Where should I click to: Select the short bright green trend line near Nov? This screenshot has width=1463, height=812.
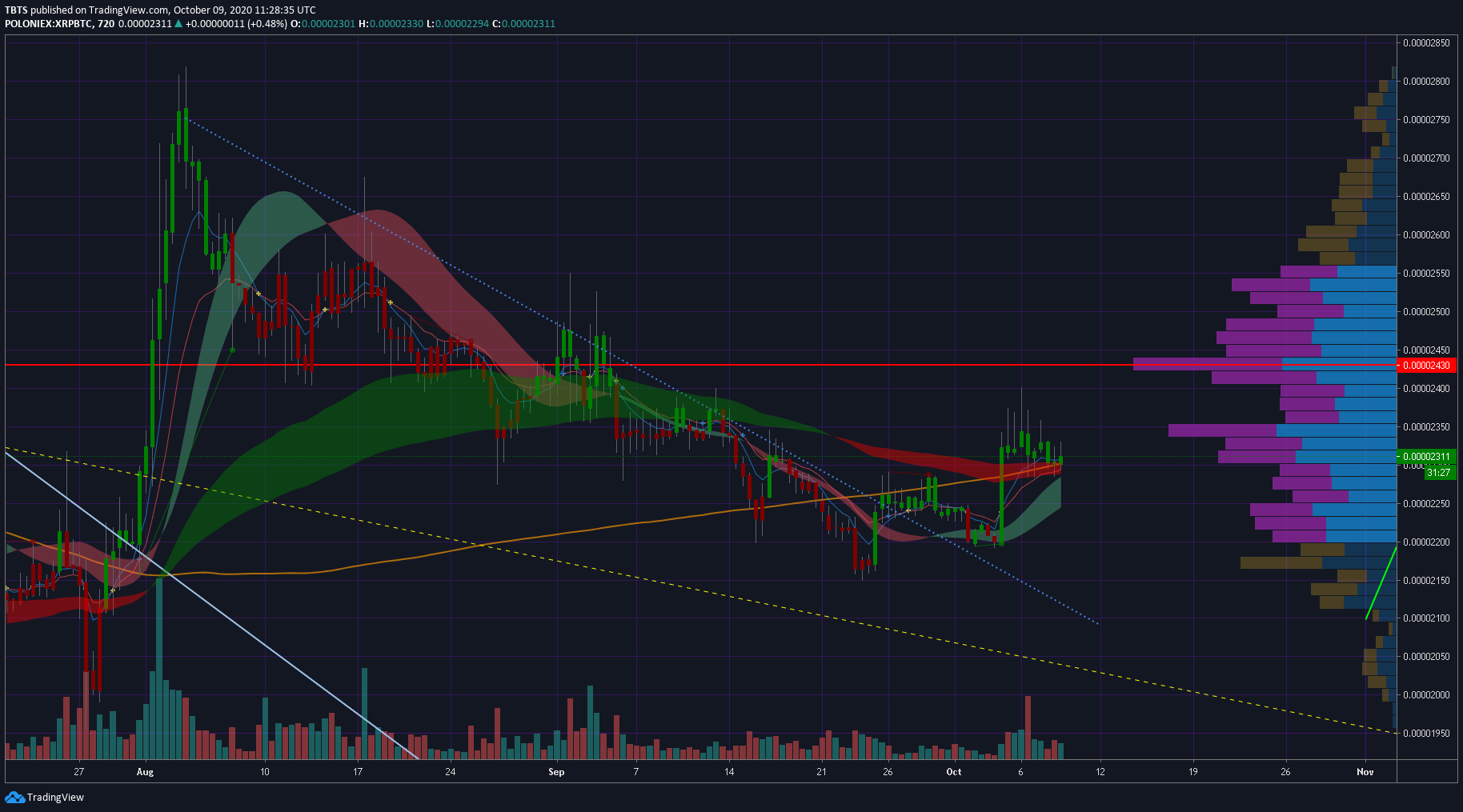1381,583
